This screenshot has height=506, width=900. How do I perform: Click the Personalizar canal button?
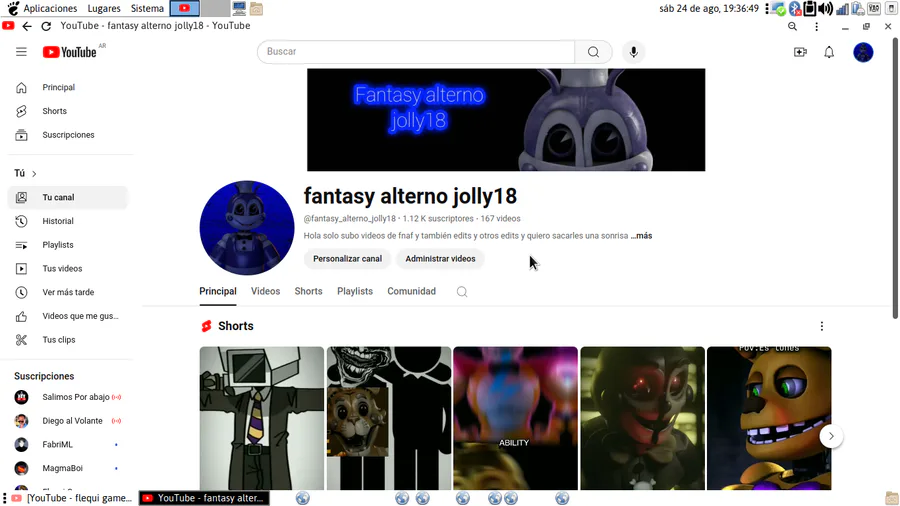click(x=347, y=259)
